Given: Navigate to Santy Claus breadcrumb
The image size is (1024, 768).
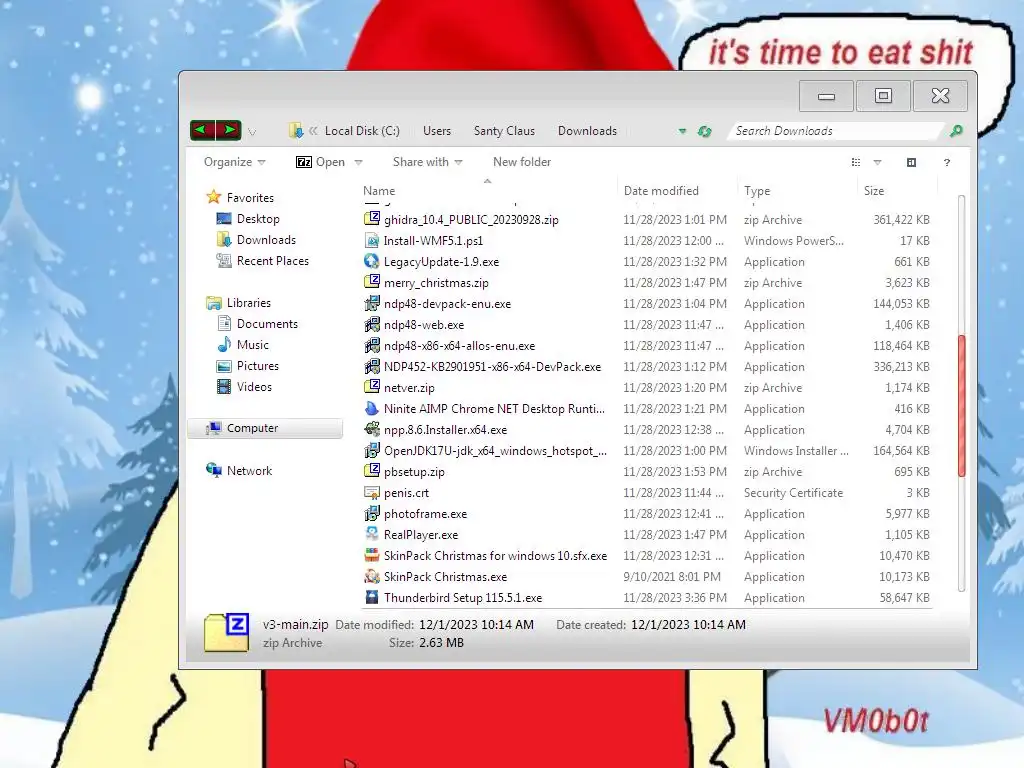Looking at the screenshot, I should pos(504,131).
